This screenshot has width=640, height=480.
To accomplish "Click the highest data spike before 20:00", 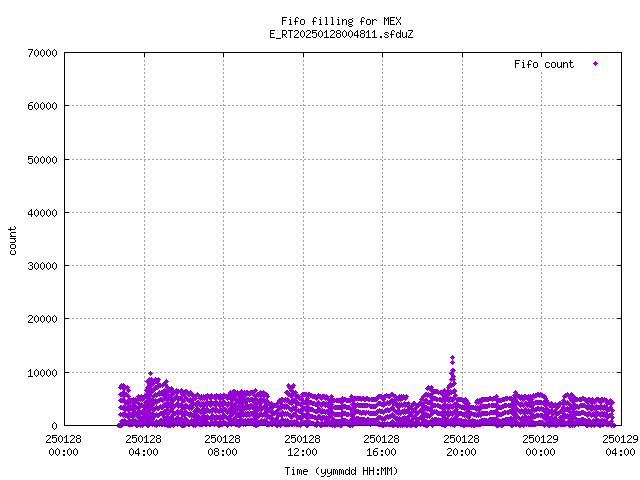I will tap(452, 358).
